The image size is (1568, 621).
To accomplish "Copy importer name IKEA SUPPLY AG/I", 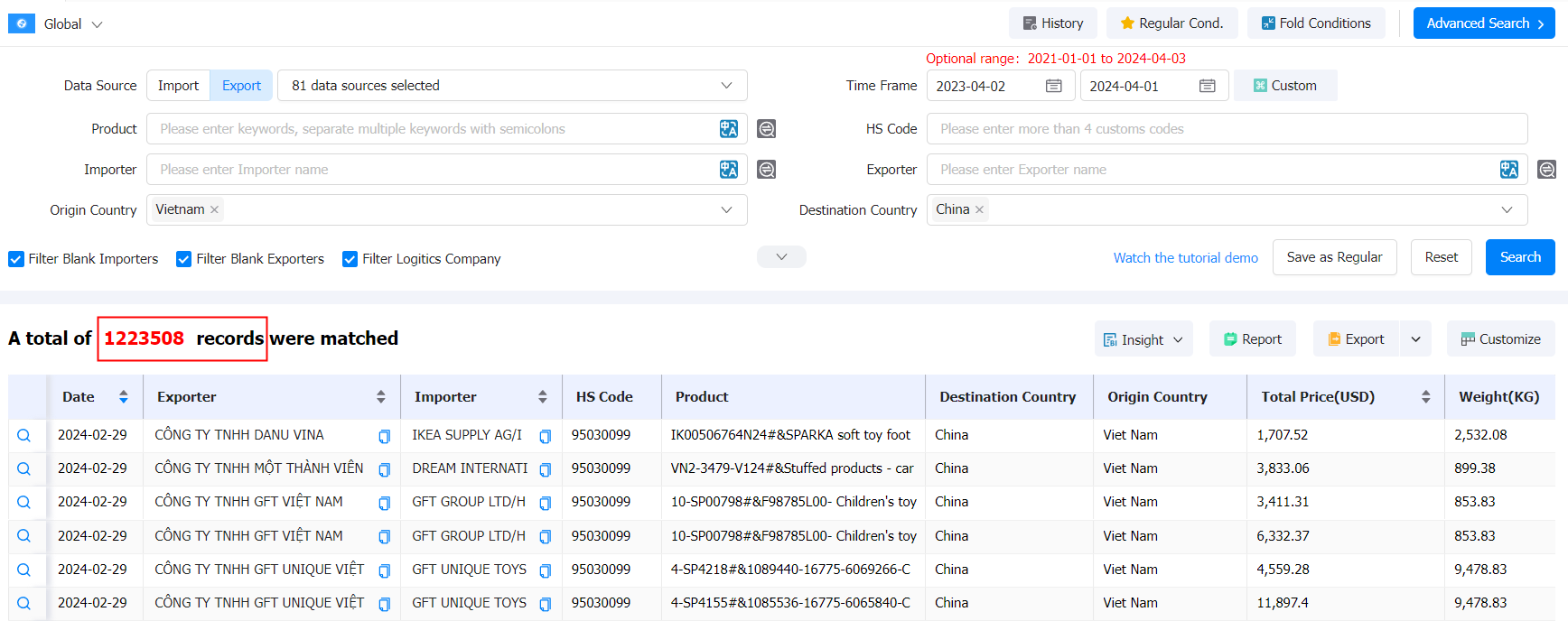I will click(545, 436).
